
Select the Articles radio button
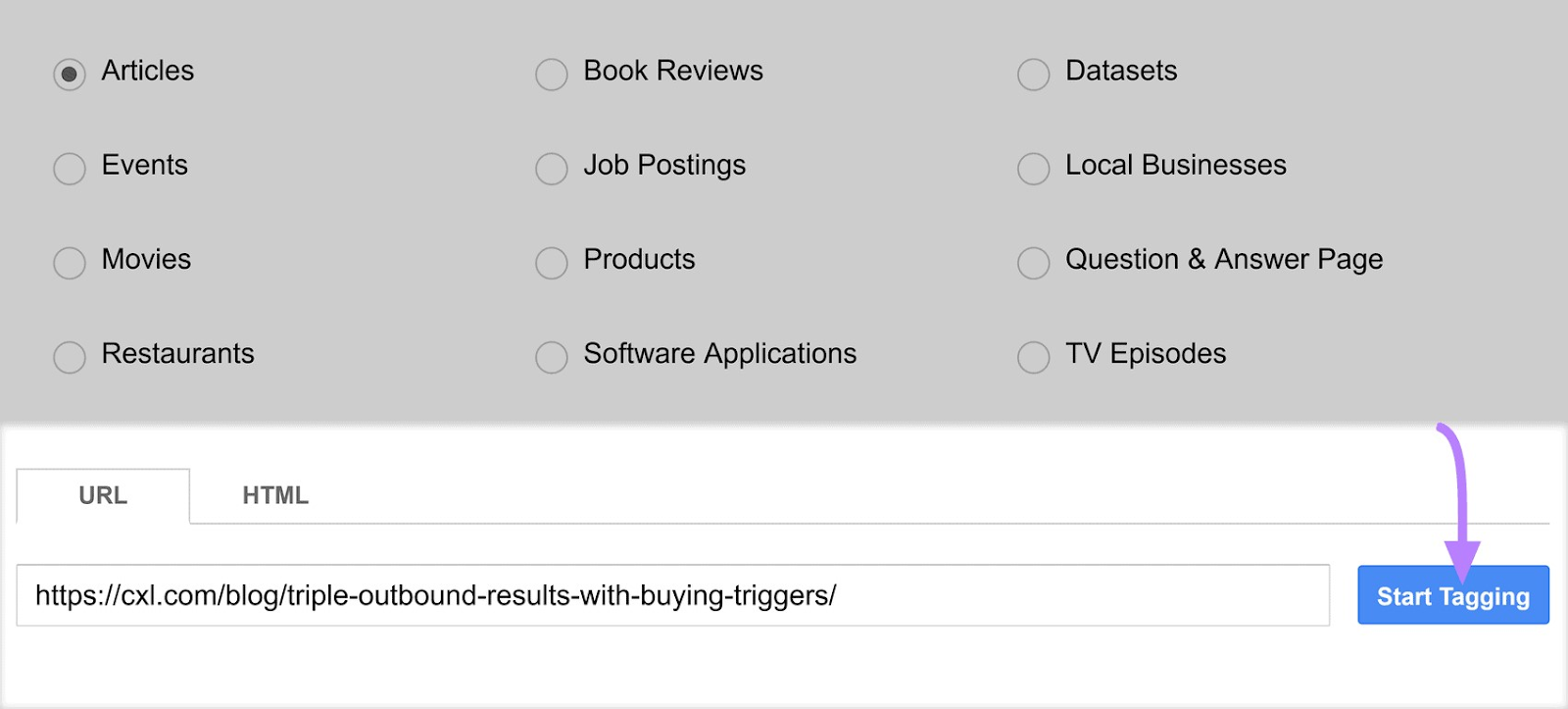tap(70, 75)
